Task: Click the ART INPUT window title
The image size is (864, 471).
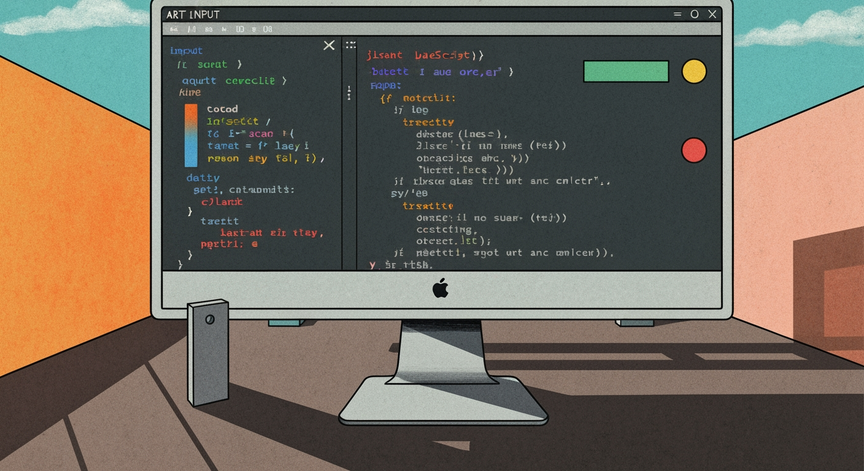Action: 193,14
